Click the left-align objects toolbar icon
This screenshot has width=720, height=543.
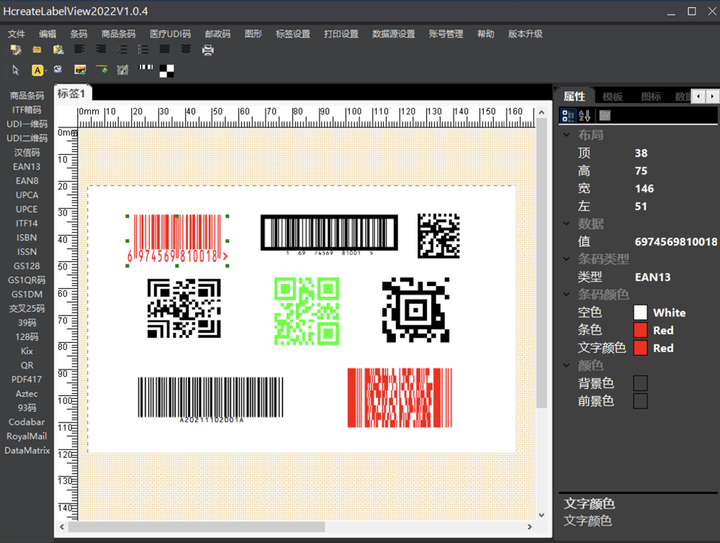(x=79, y=49)
